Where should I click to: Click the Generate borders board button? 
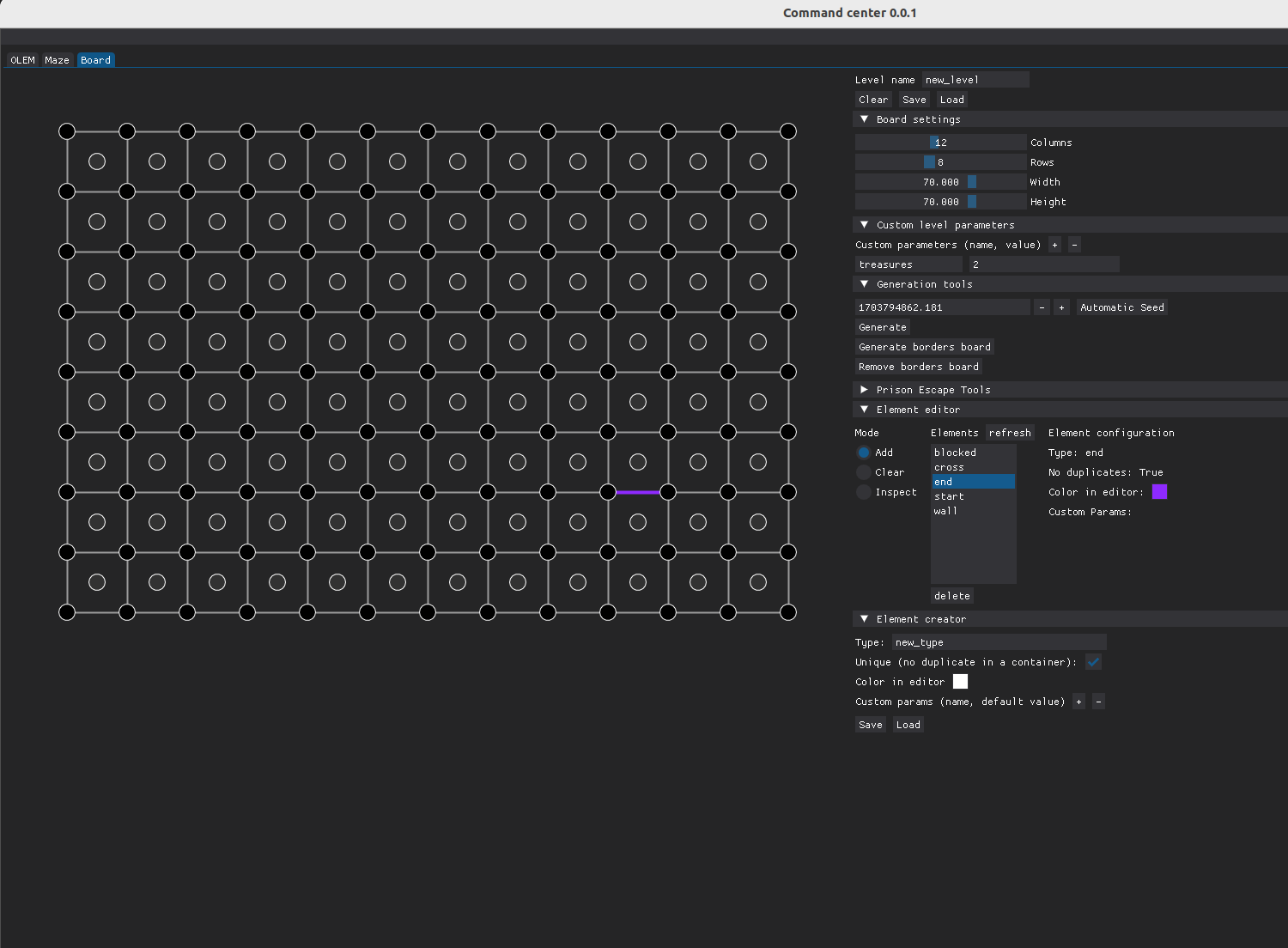coord(925,347)
